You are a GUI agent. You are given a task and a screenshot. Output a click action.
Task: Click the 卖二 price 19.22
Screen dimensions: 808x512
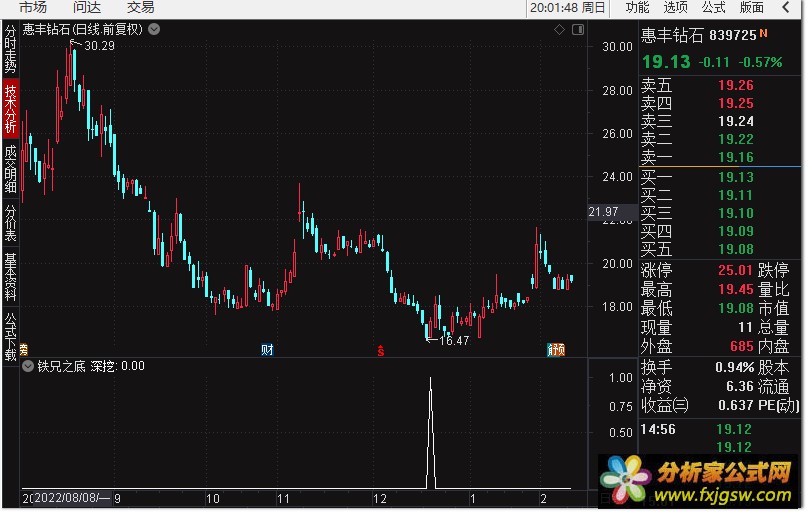click(x=735, y=139)
